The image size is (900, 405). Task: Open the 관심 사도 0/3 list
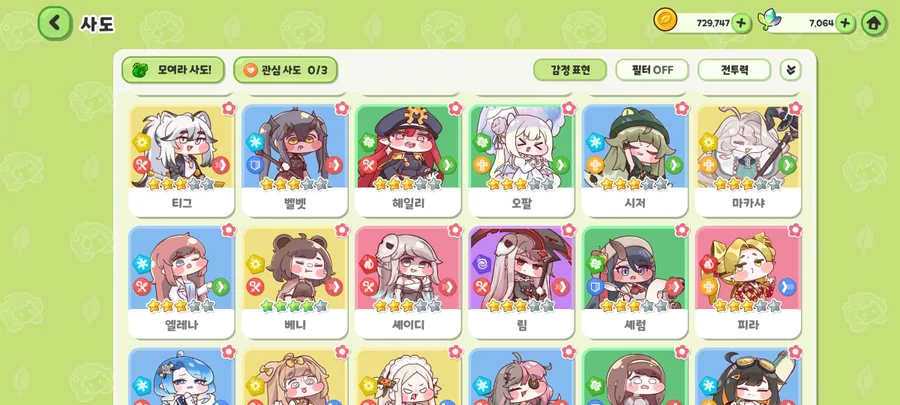(285, 70)
